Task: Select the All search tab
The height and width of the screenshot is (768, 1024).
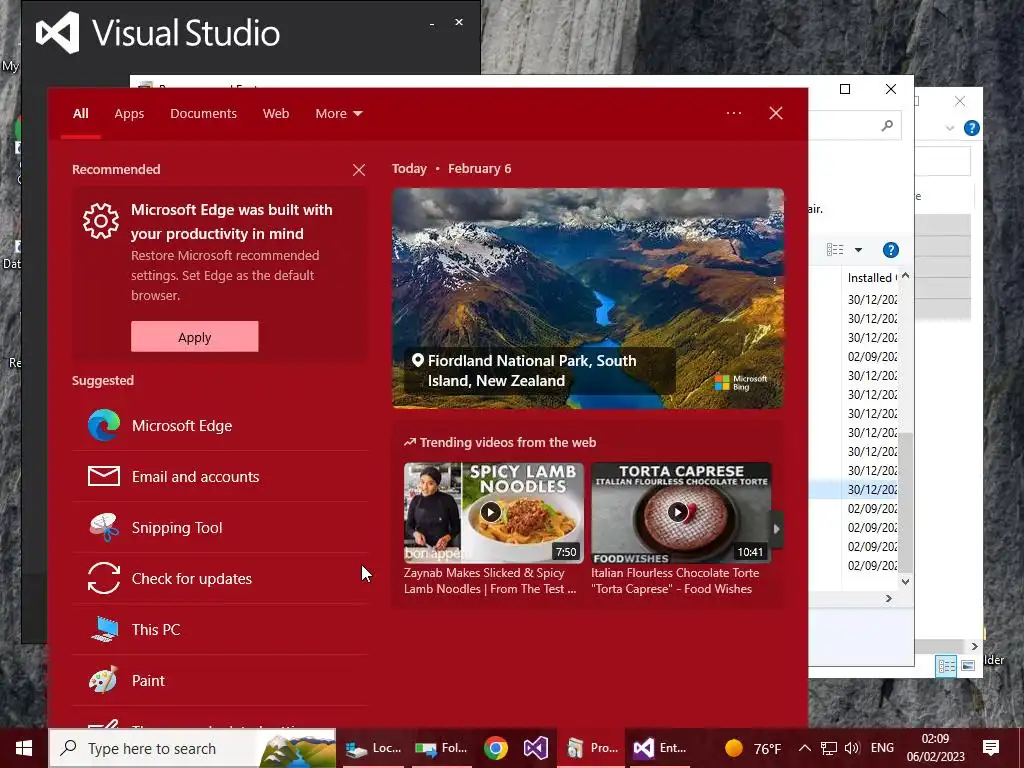Action: (x=80, y=114)
